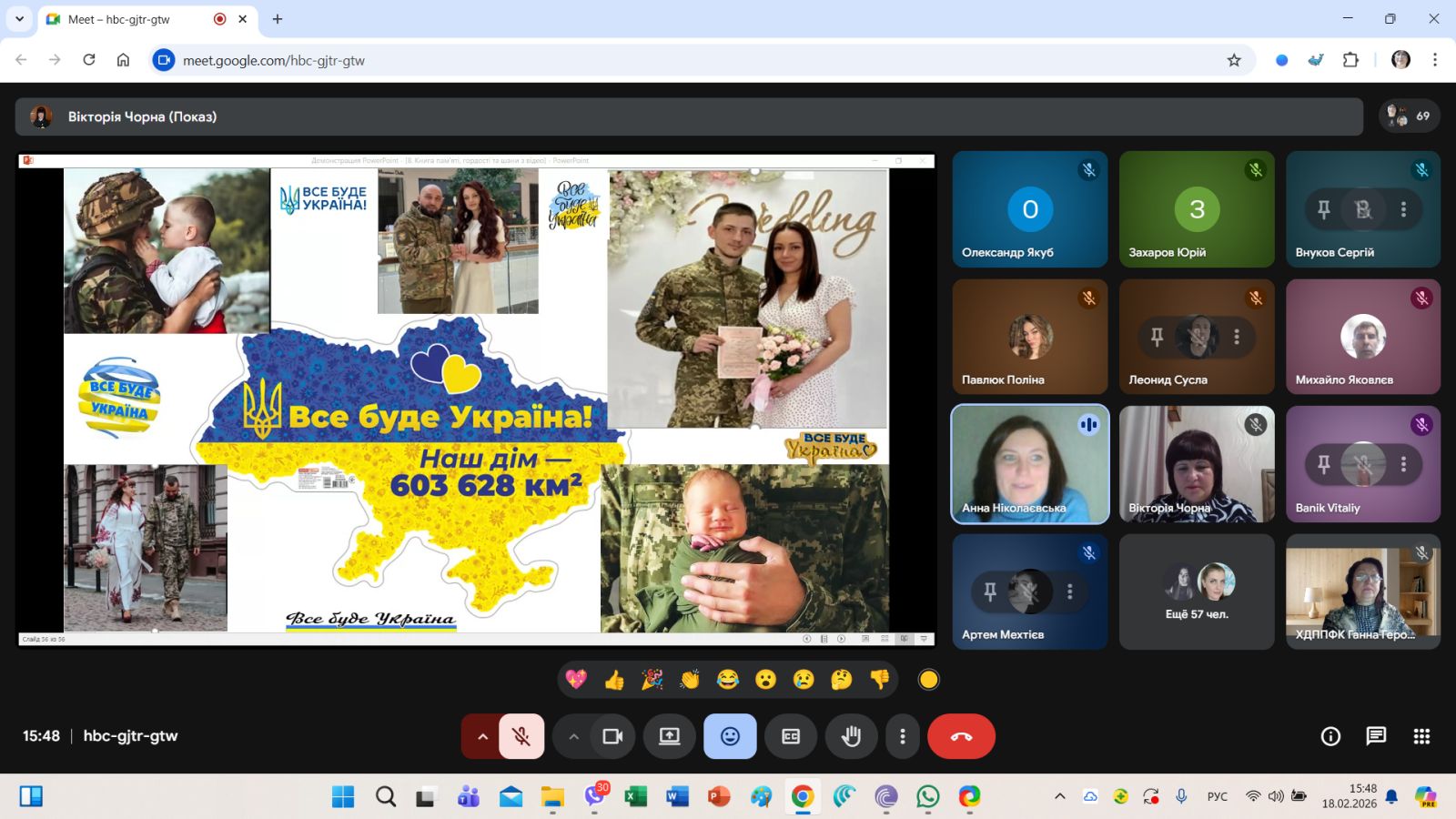This screenshot has height=819, width=1456.
Task: Open meeting details info icon
Action: 1330,736
